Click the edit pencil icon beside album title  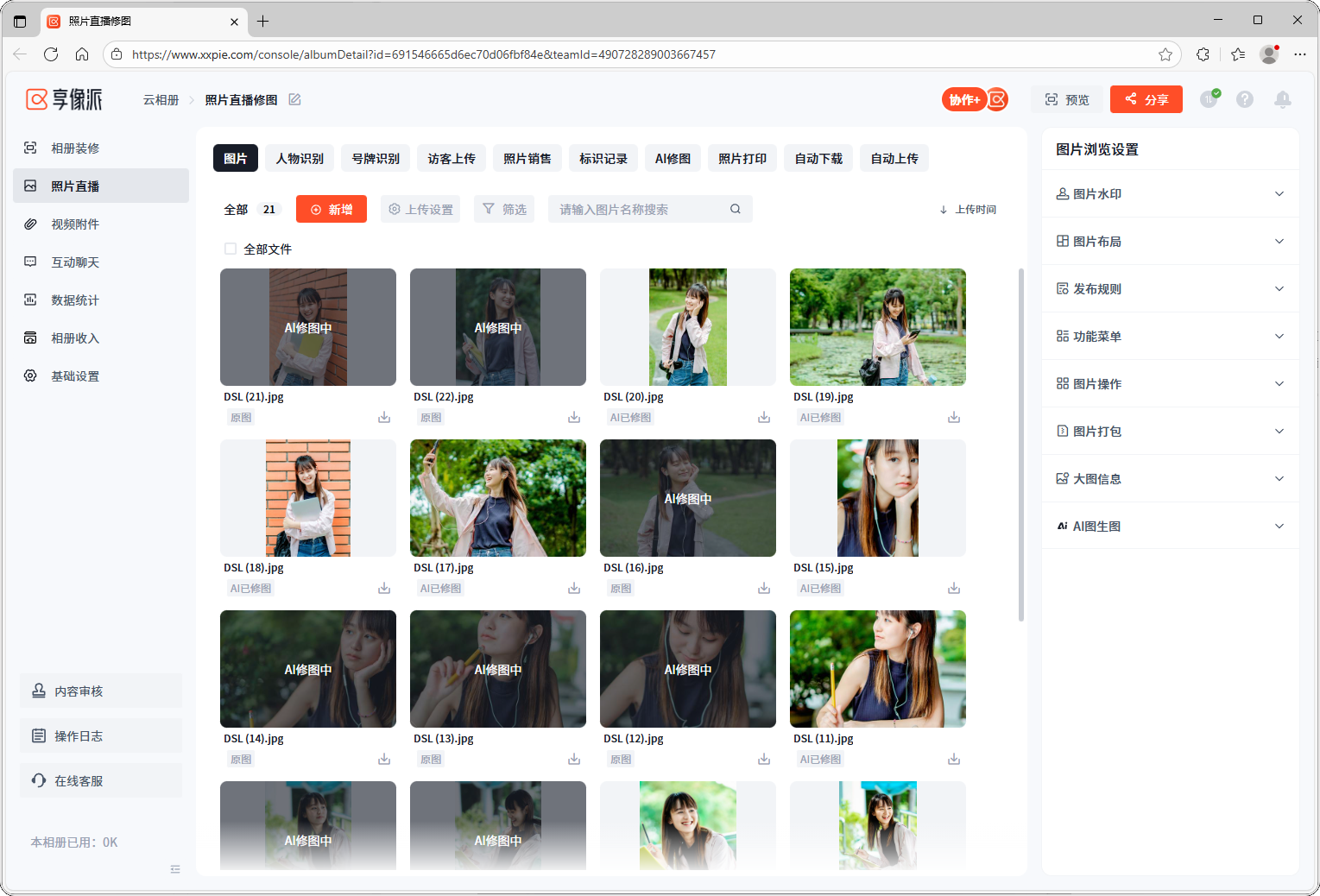(294, 100)
